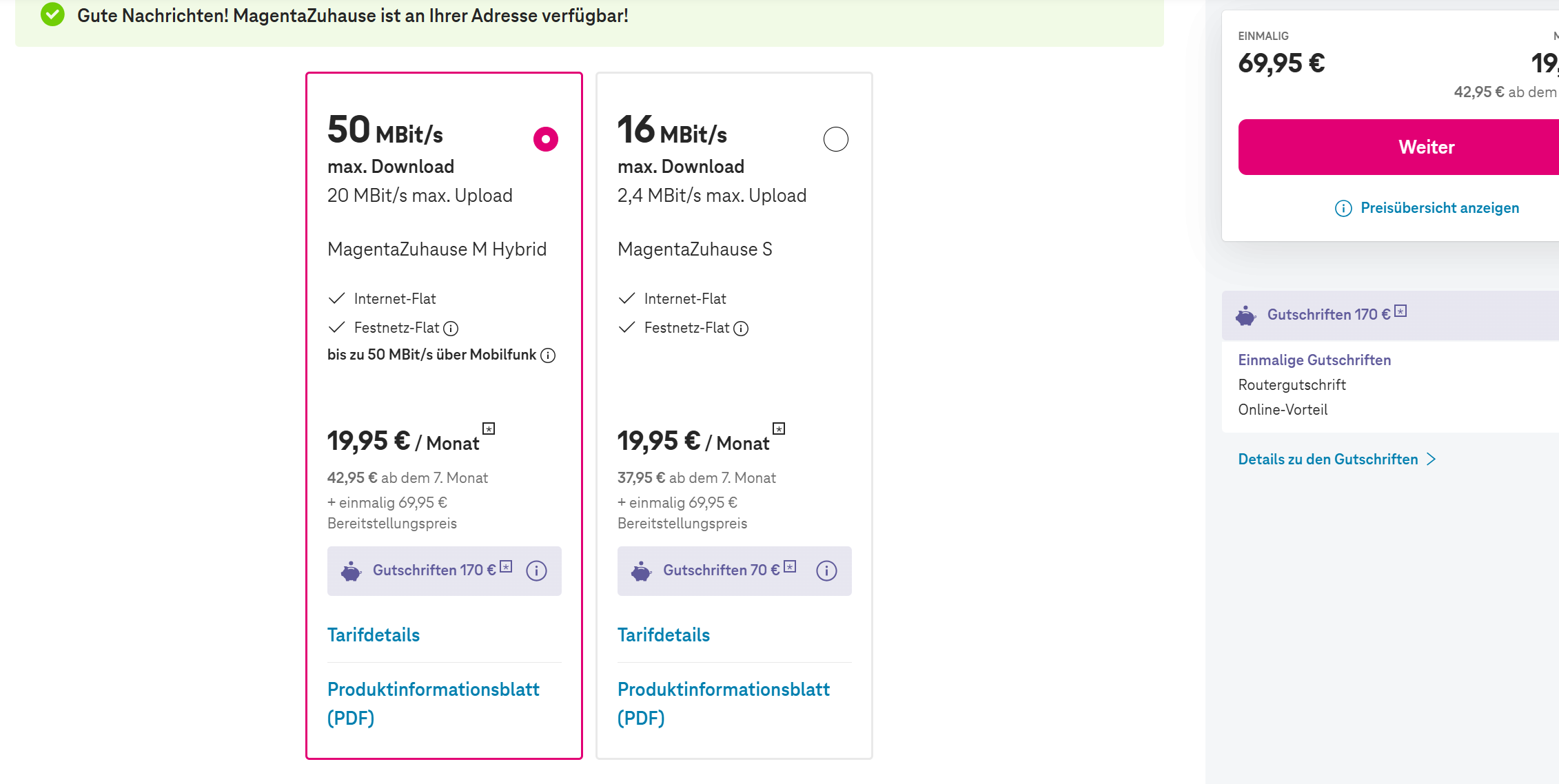Click the Gutschriften 70 € badge
This screenshot has height=784, width=1559.
coord(721,570)
